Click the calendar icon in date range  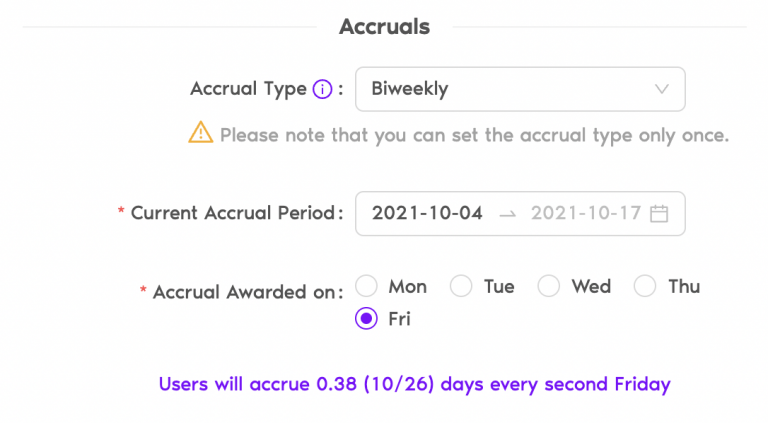click(x=659, y=213)
